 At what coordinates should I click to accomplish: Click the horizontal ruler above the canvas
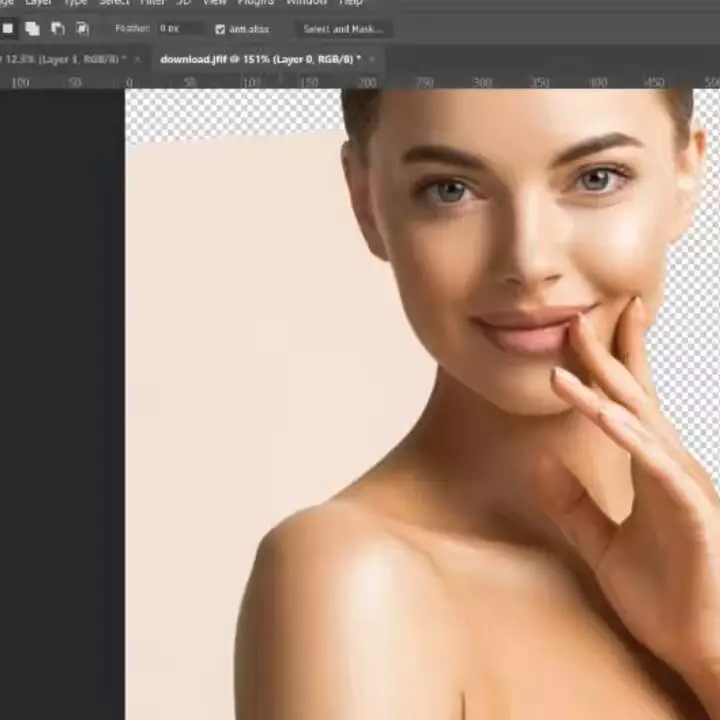pos(400,82)
